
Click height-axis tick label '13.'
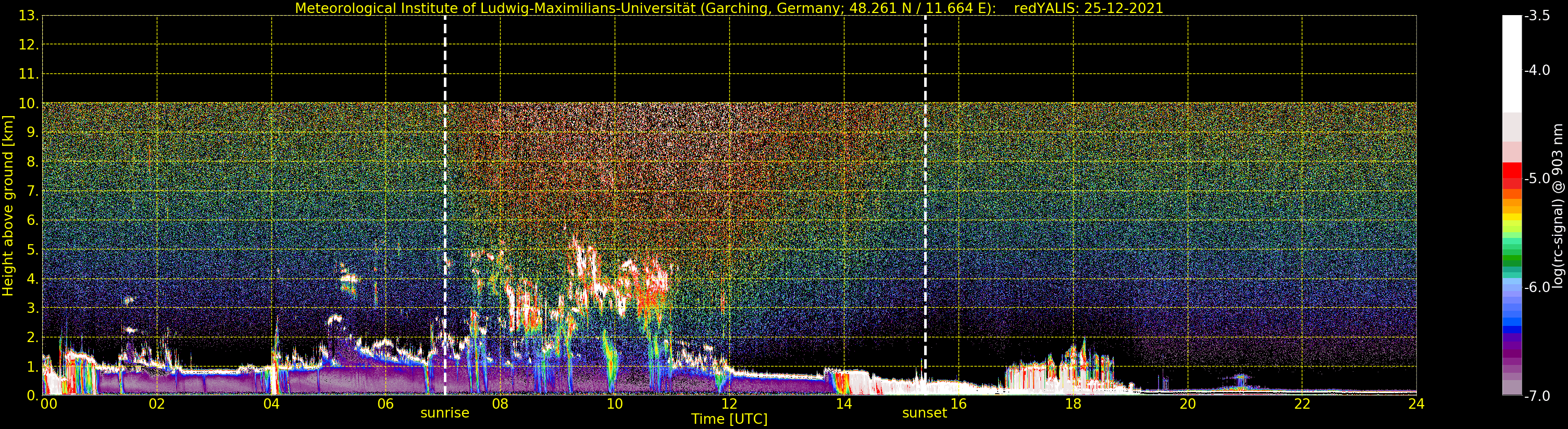[x=29, y=16]
